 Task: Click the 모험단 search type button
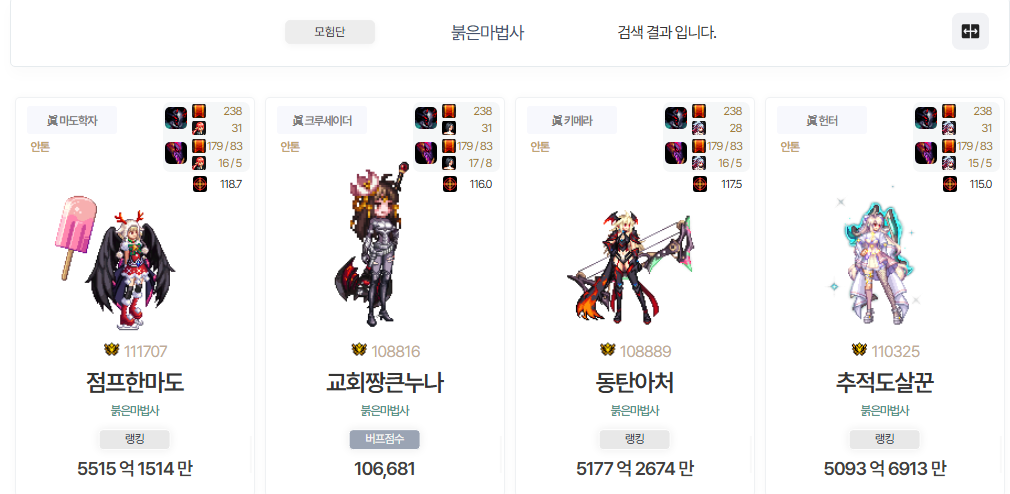[x=330, y=32]
